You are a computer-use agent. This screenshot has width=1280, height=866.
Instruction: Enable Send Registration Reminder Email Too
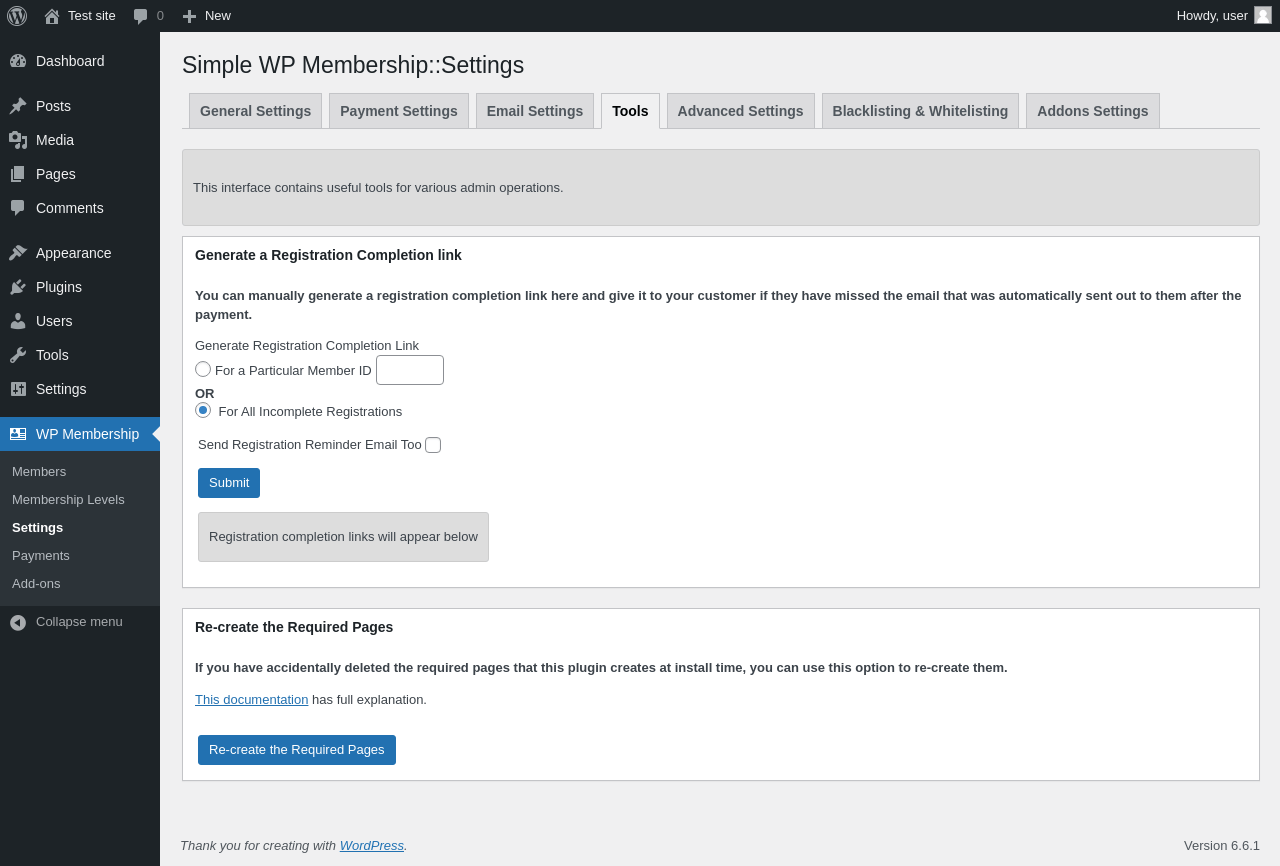[433, 445]
